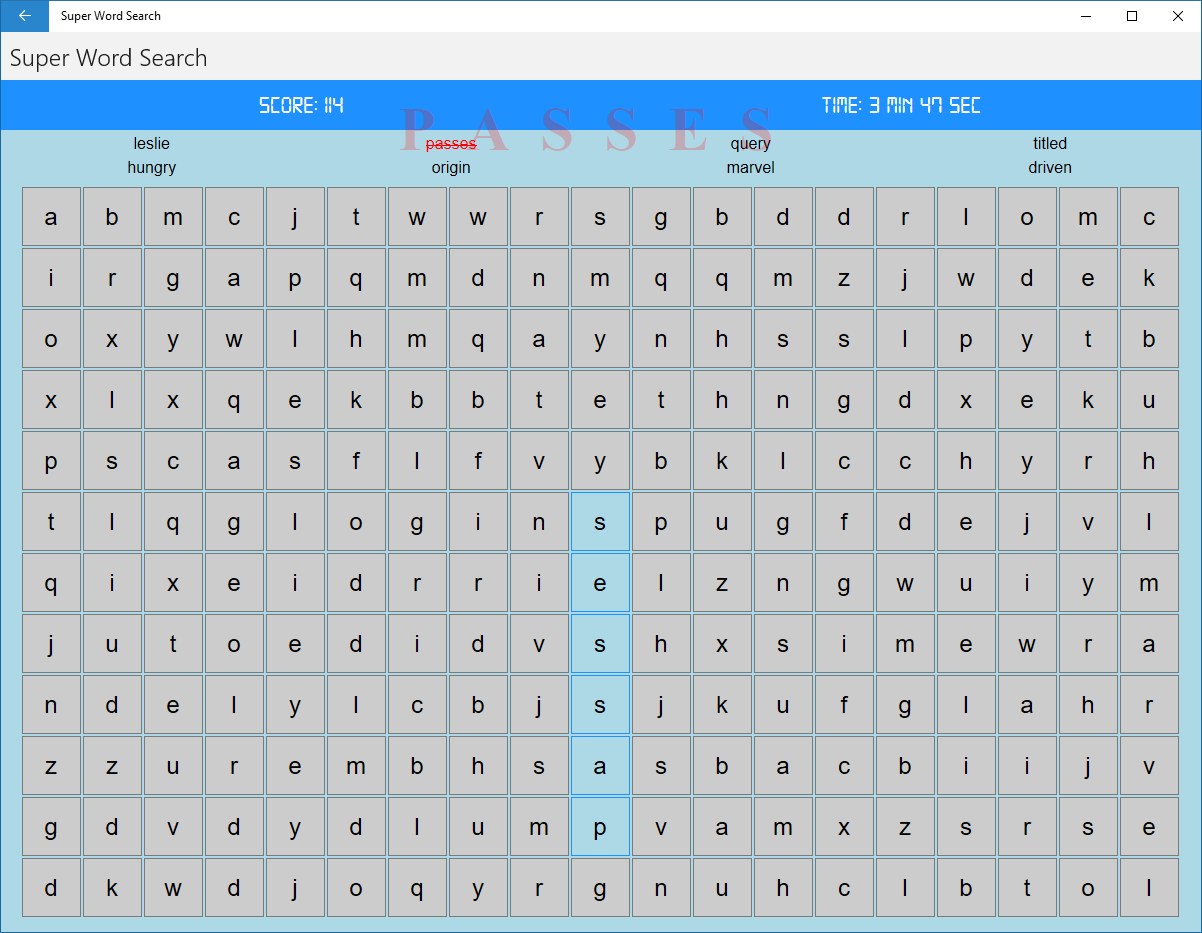Click the 'p' tile between 'l' and 'y'
1202x933 pixels.
tap(966, 339)
